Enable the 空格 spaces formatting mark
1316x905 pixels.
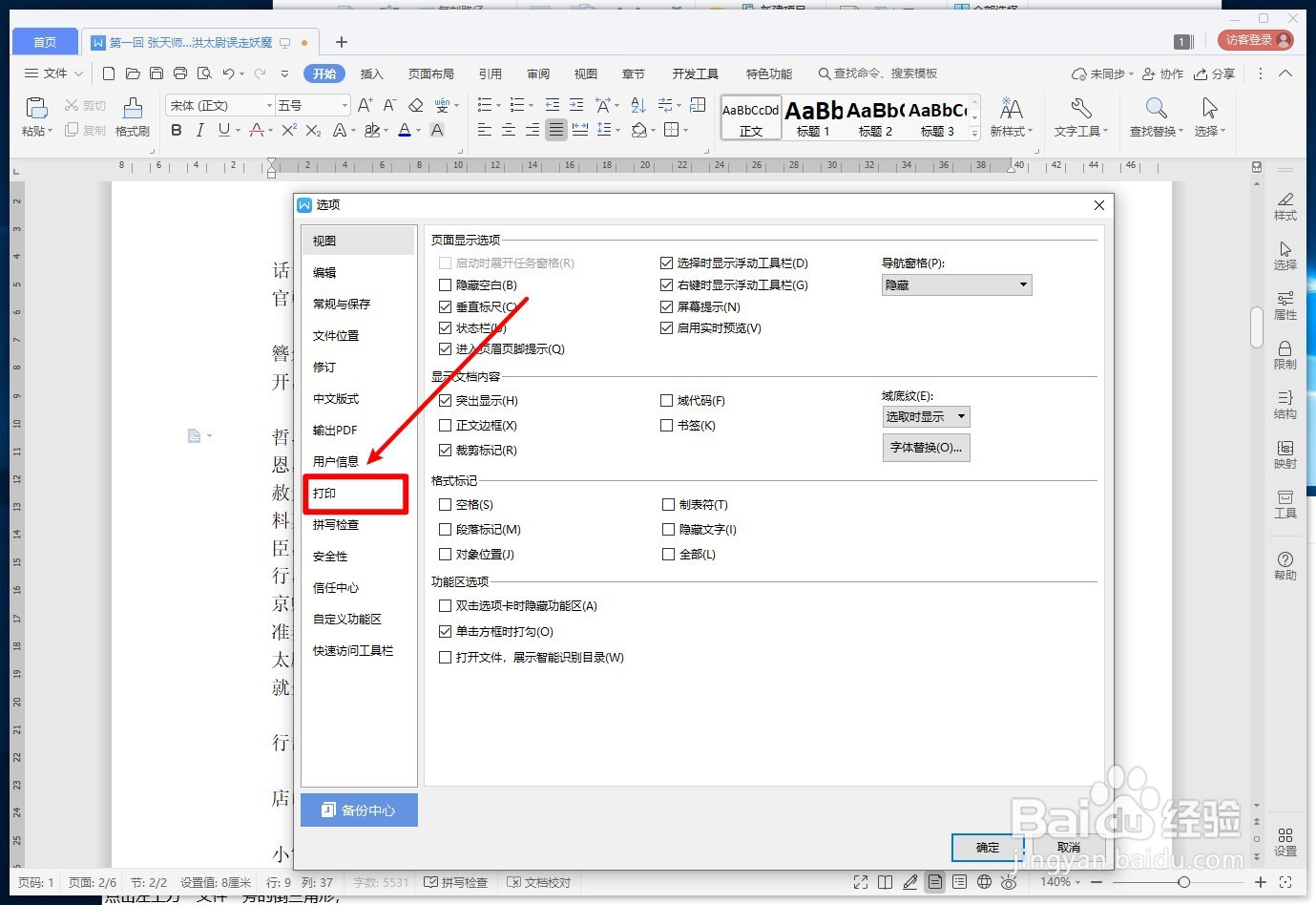click(446, 504)
